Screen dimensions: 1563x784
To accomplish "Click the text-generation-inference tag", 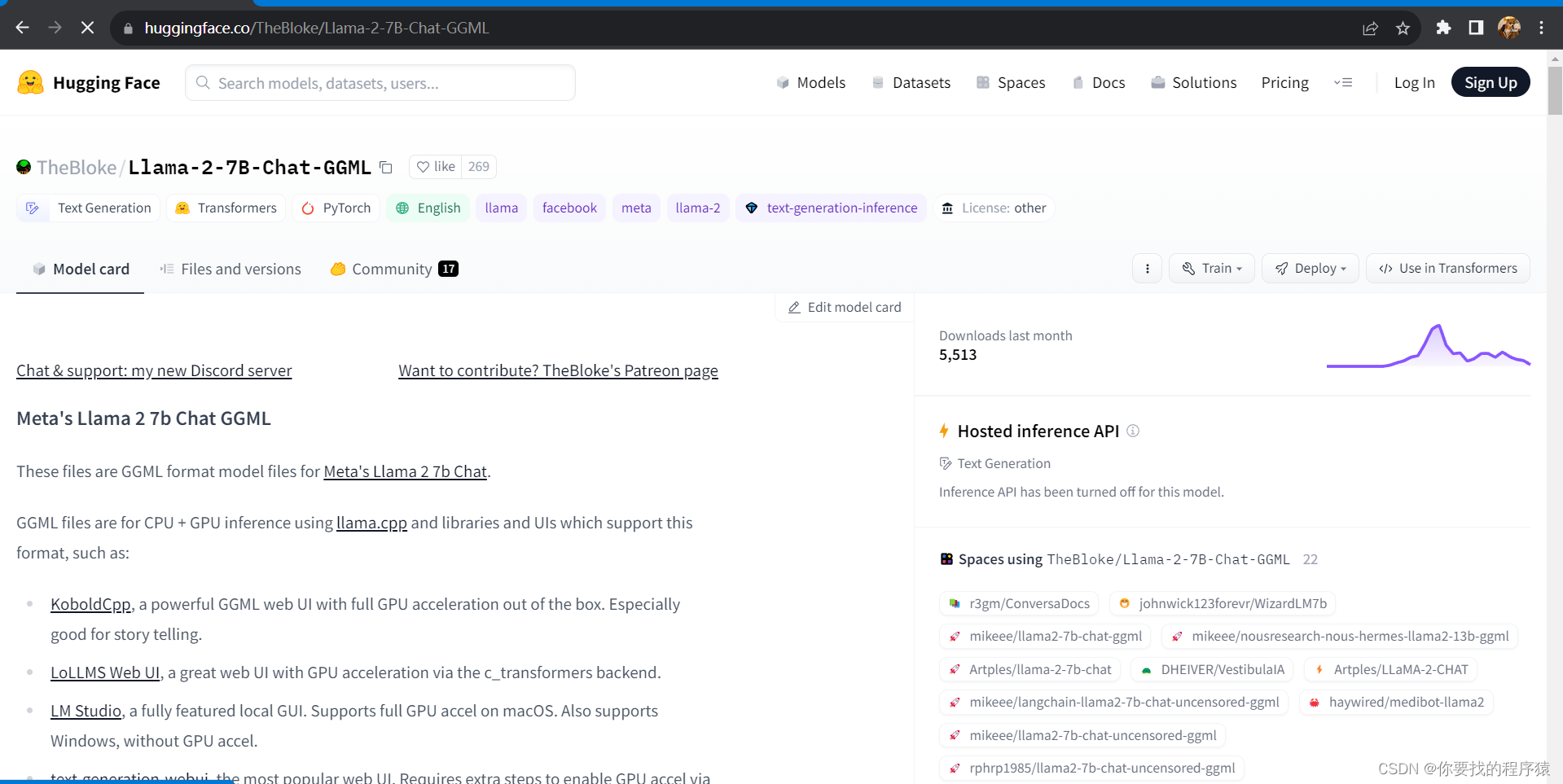I will click(x=832, y=208).
